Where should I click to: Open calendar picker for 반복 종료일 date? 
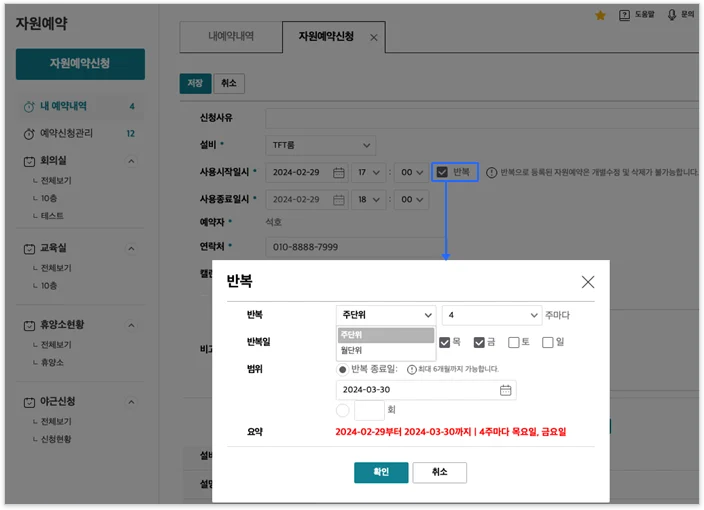pyautogui.click(x=505, y=390)
